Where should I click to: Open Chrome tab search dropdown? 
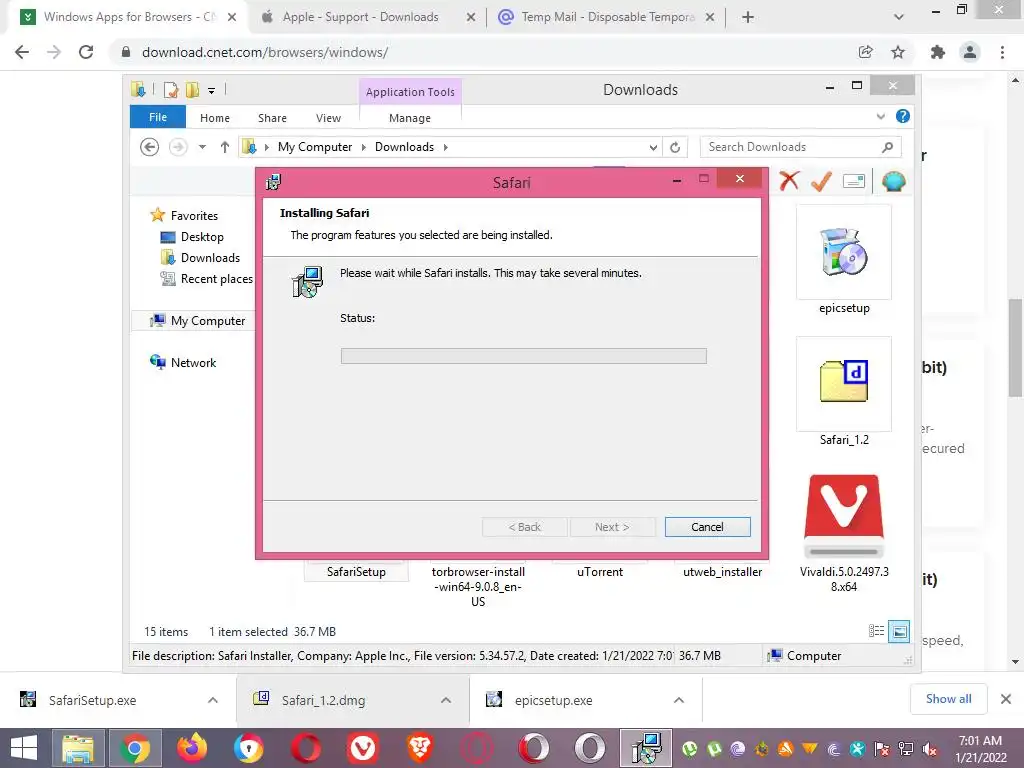pos(899,18)
